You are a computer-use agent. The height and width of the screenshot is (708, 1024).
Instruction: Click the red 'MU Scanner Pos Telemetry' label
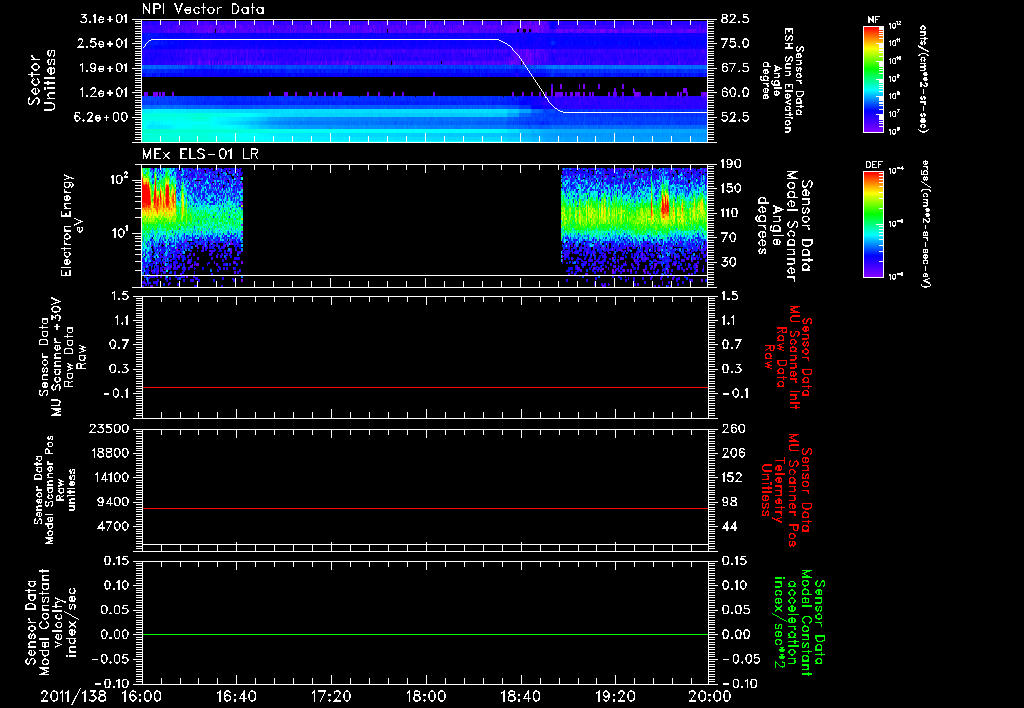[x=786, y=490]
